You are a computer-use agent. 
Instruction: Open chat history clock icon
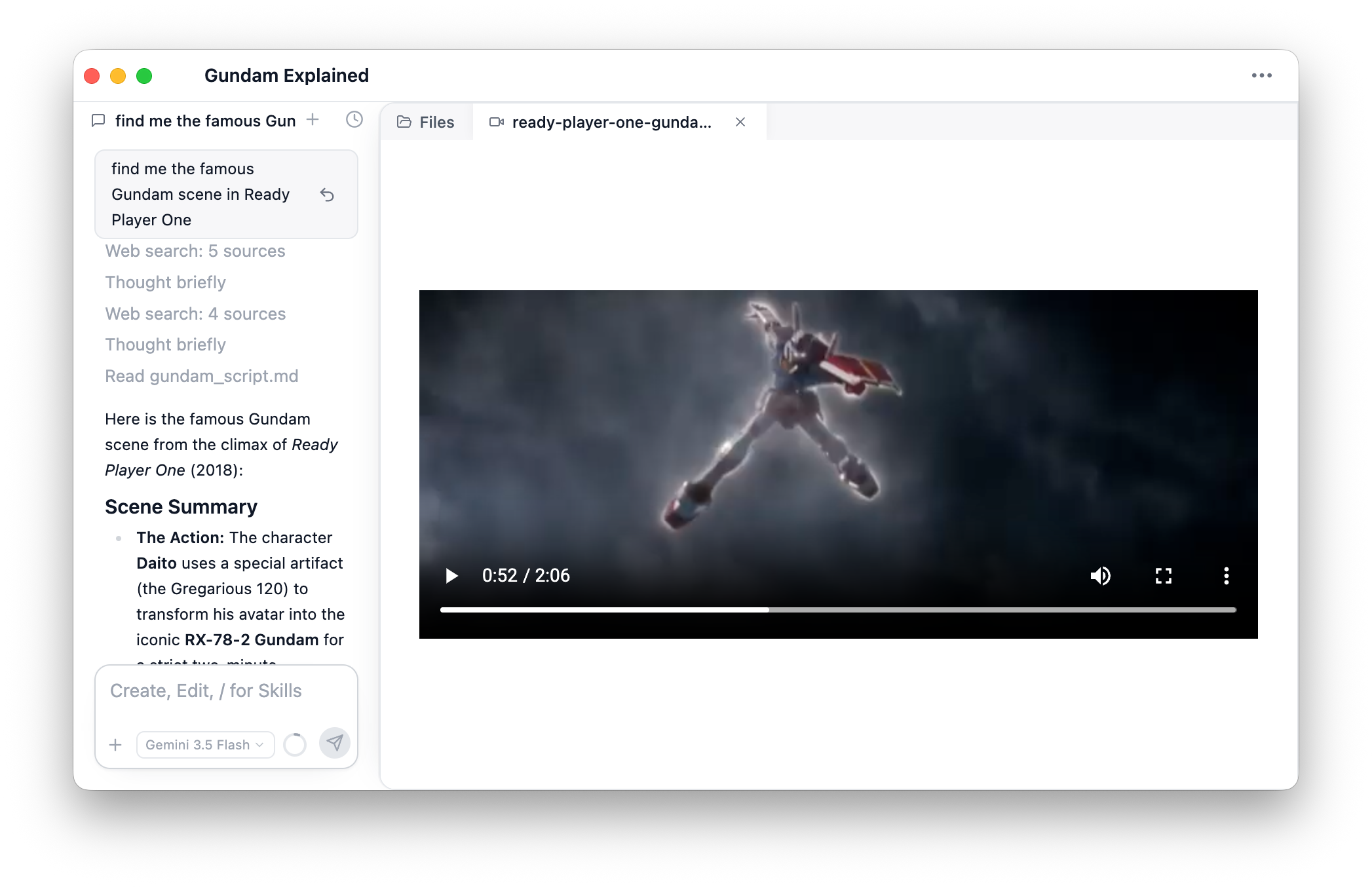click(354, 119)
